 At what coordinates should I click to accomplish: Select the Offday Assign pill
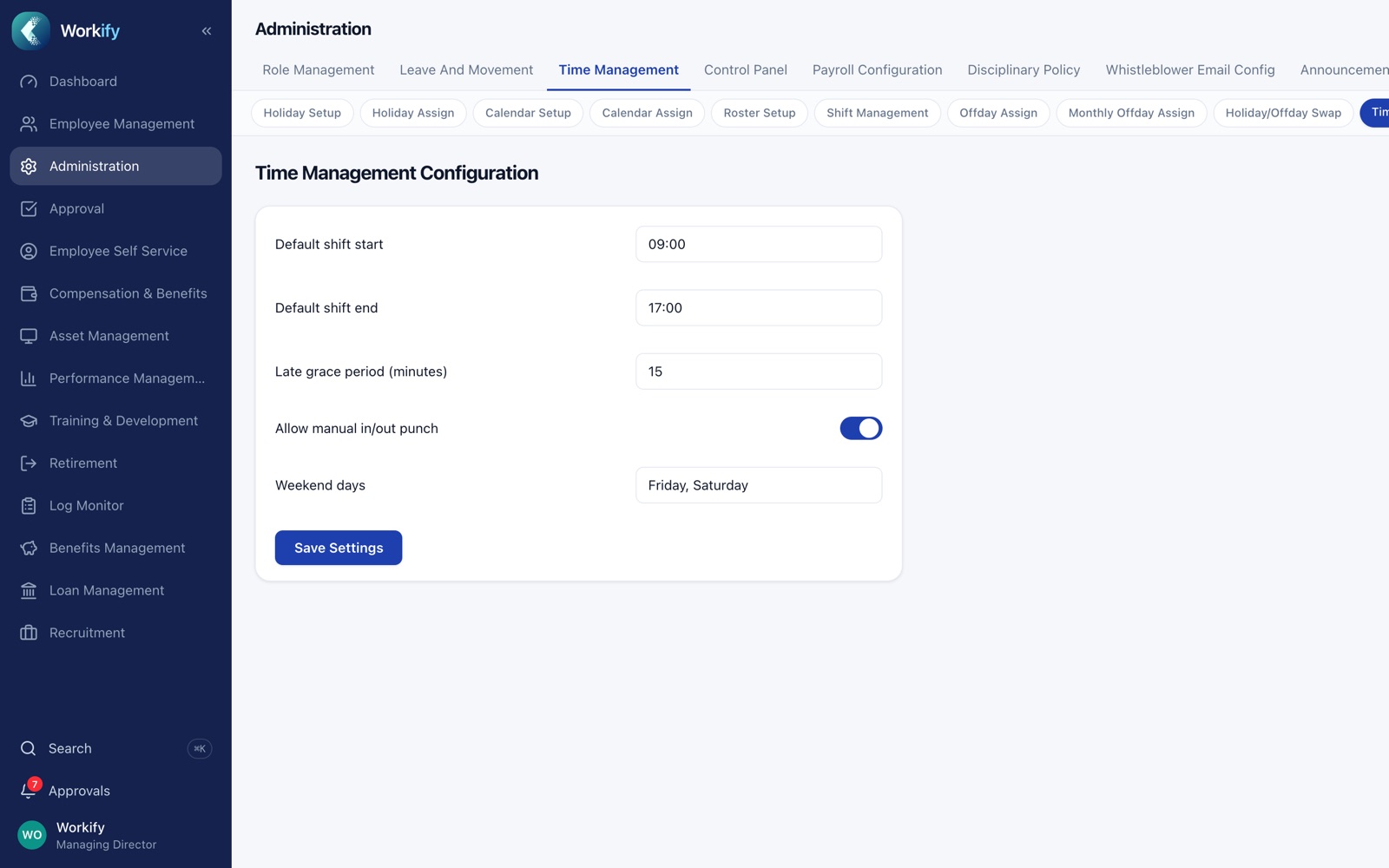point(998,113)
